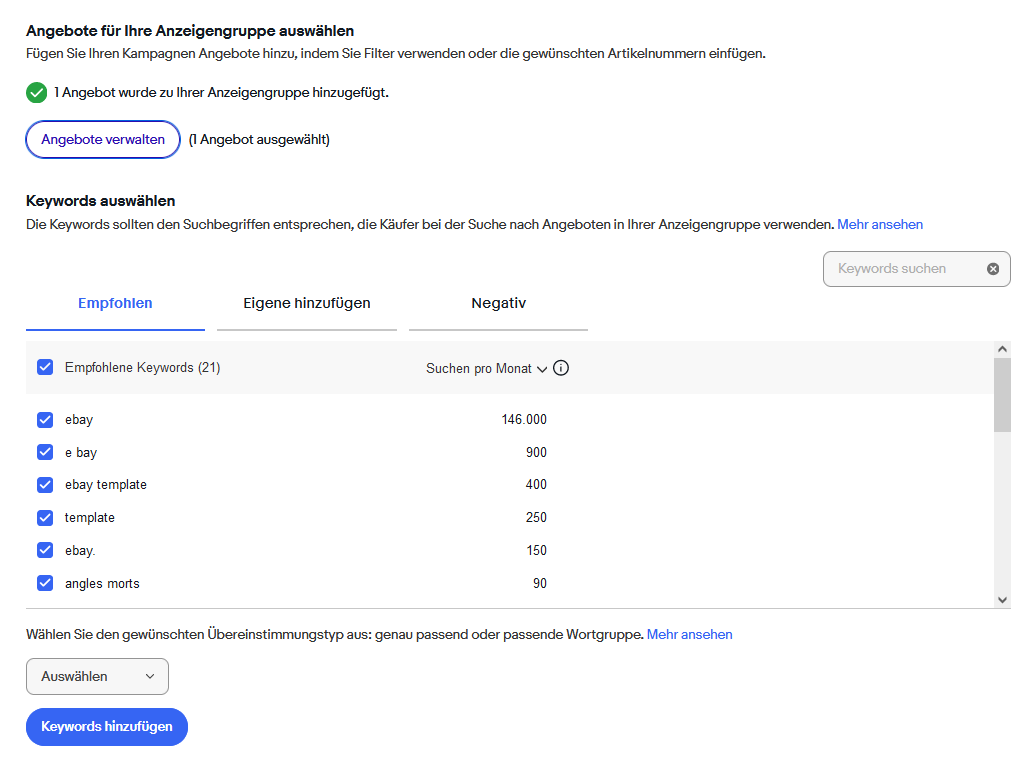Uncheck the 'e bay' keyword checkbox
The width and height of the screenshot is (1021, 772).
(x=45, y=452)
